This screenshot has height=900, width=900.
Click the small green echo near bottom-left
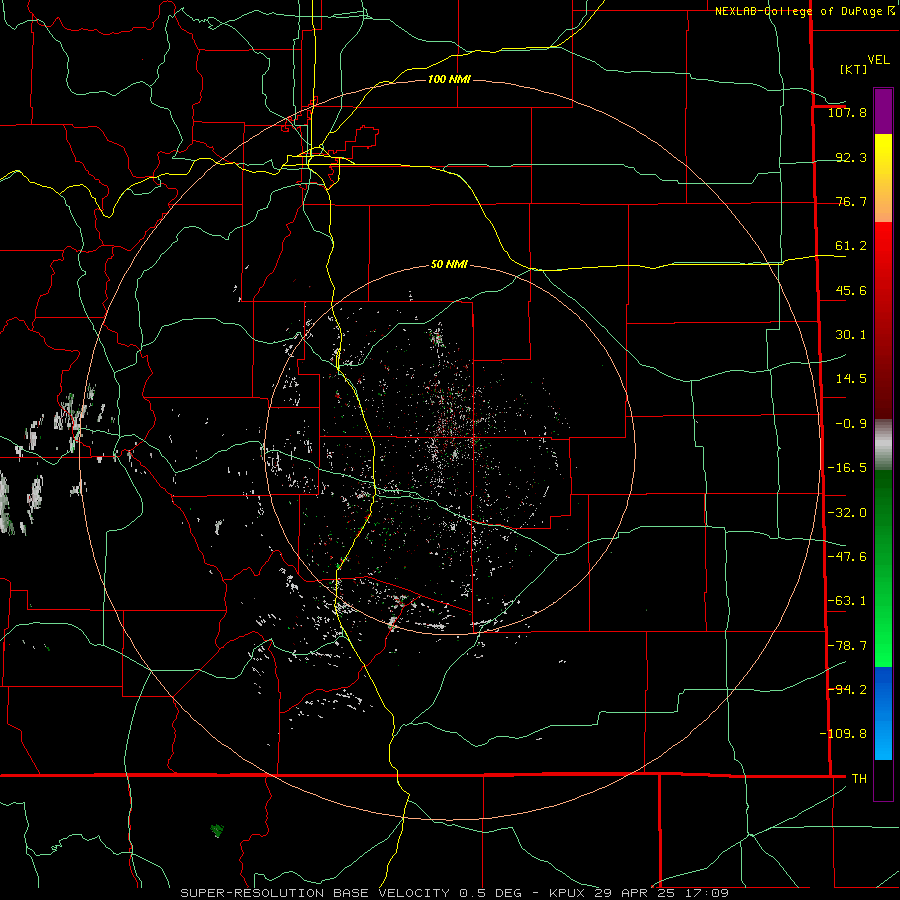(x=217, y=830)
